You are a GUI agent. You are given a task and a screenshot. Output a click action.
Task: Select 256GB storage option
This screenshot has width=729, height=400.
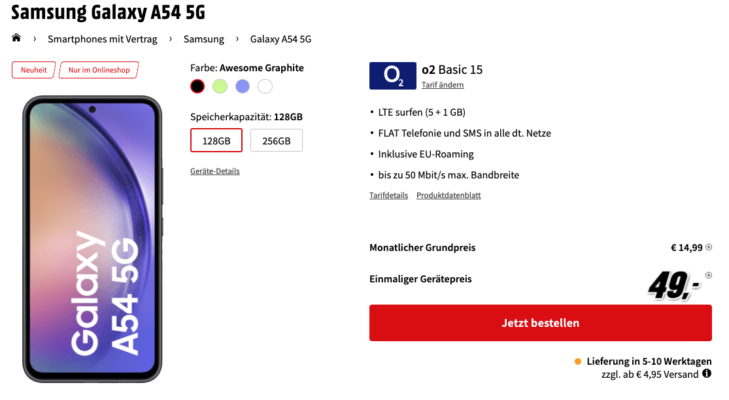(276, 140)
